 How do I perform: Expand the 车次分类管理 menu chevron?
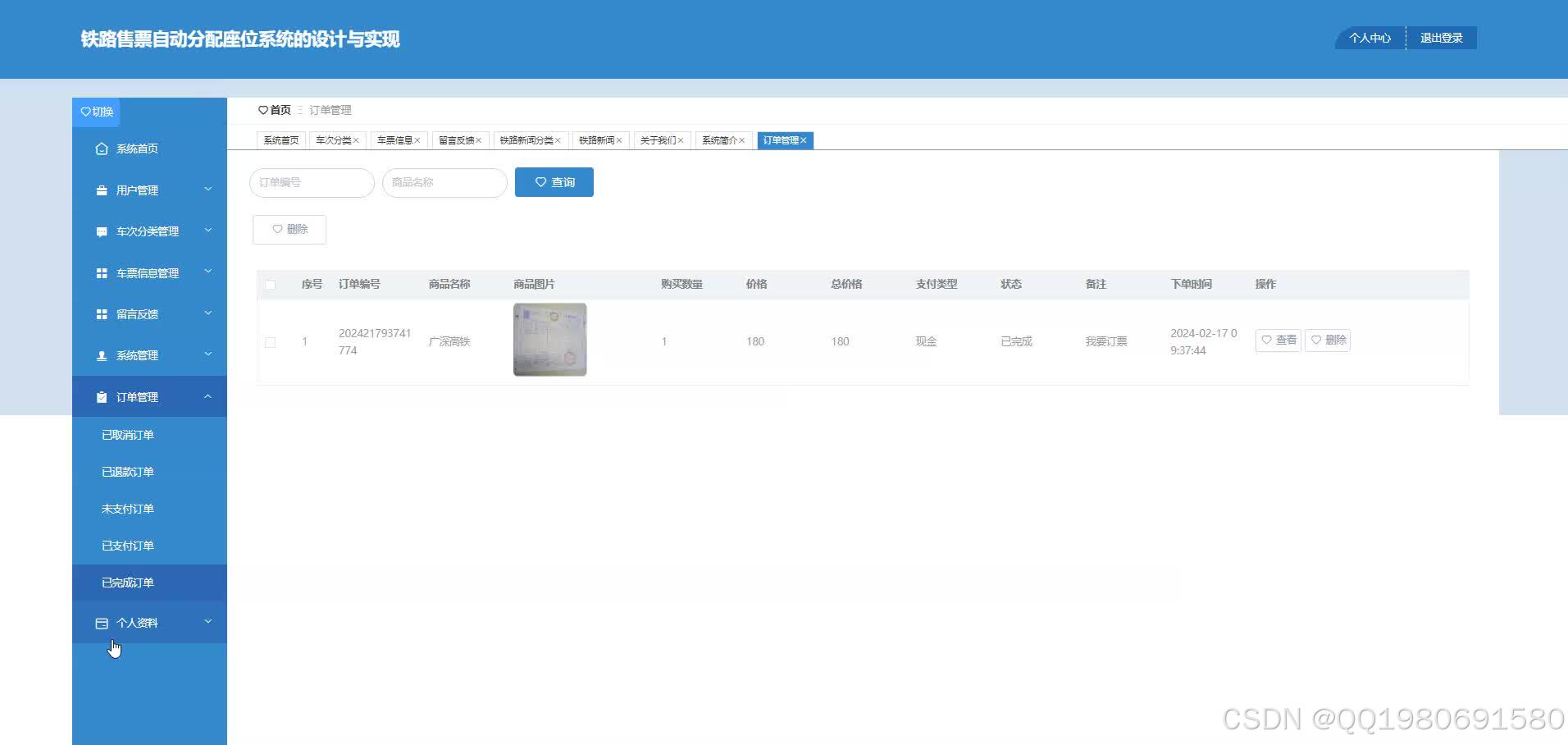point(208,231)
